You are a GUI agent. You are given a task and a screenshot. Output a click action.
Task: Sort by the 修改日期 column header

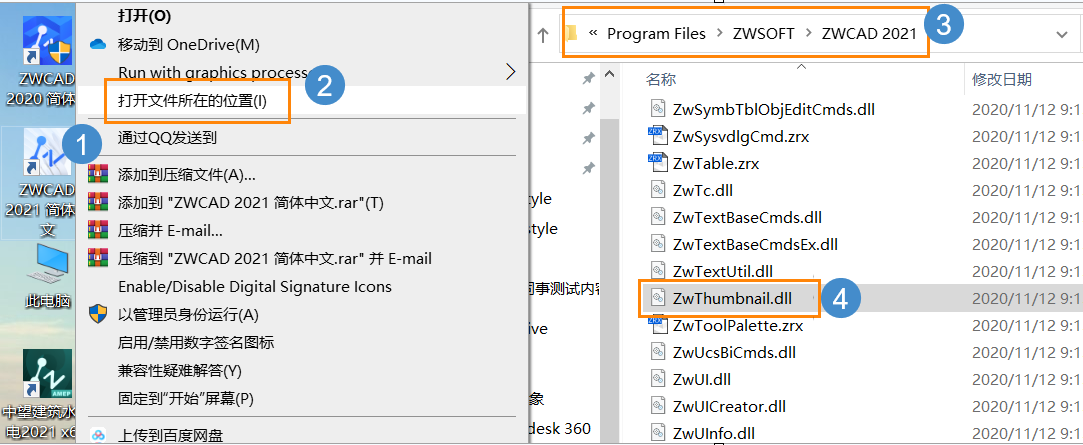pos(1001,79)
